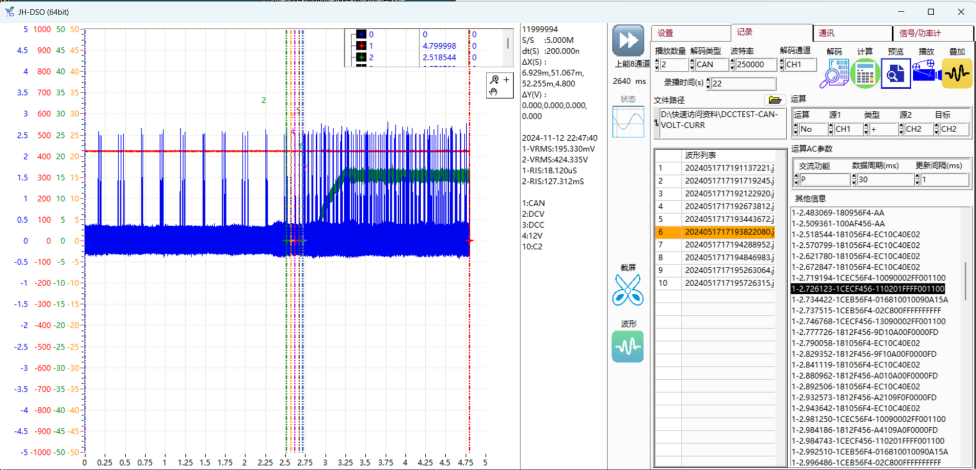The width and height of the screenshot is (976, 470).
Task: Select message 1-2.734422-1CEB56F4-016810010090A15A
Action: click(870, 299)
